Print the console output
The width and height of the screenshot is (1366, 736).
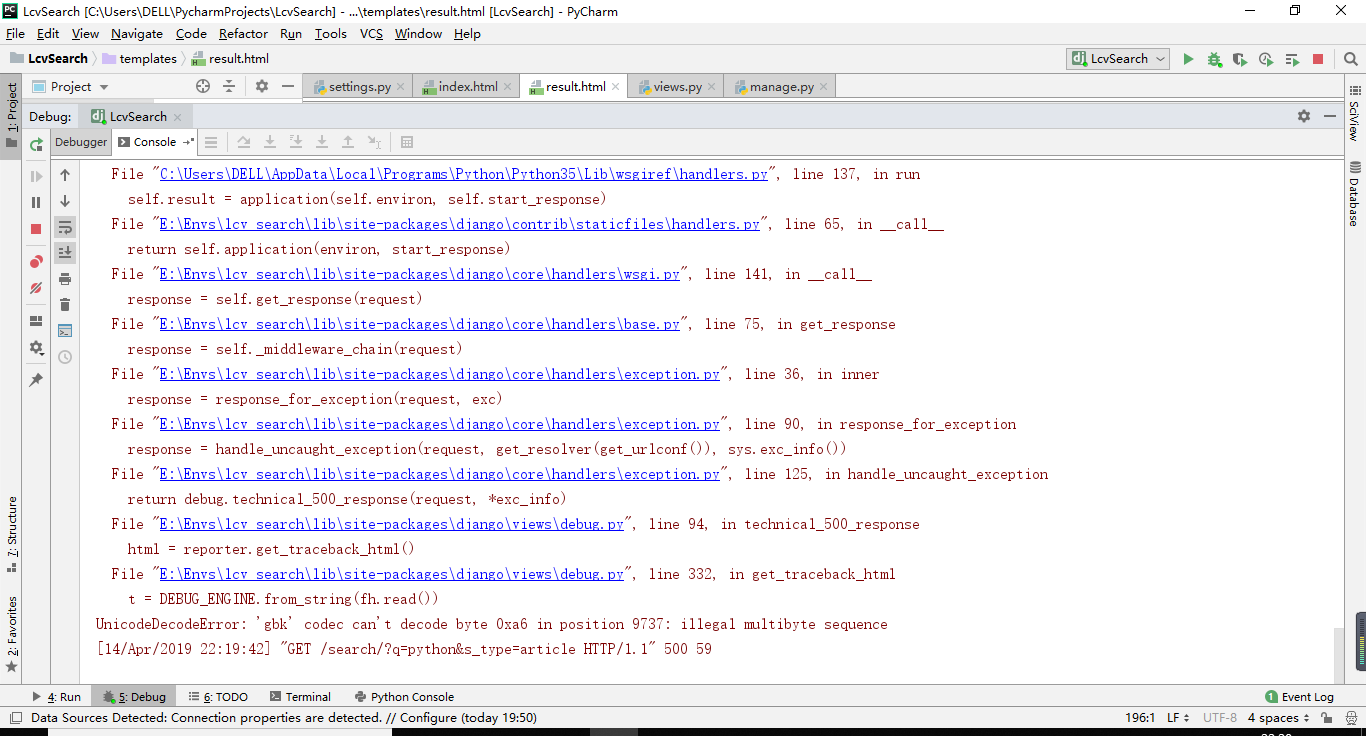(x=65, y=279)
